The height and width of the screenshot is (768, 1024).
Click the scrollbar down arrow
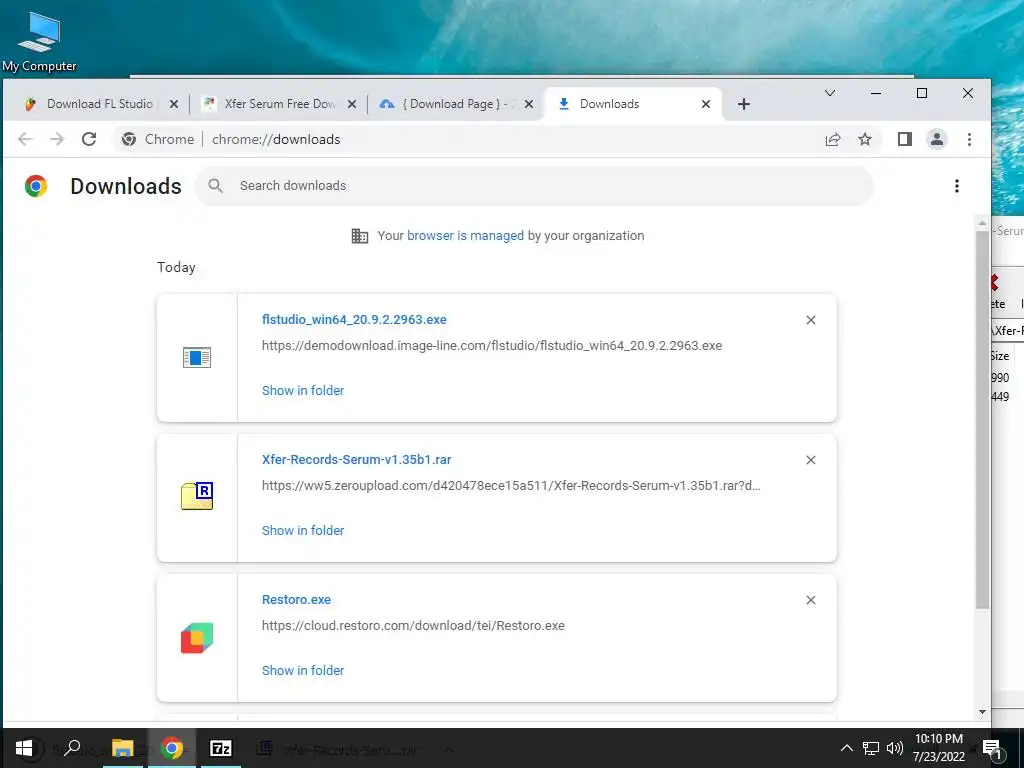tap(982, 712)
